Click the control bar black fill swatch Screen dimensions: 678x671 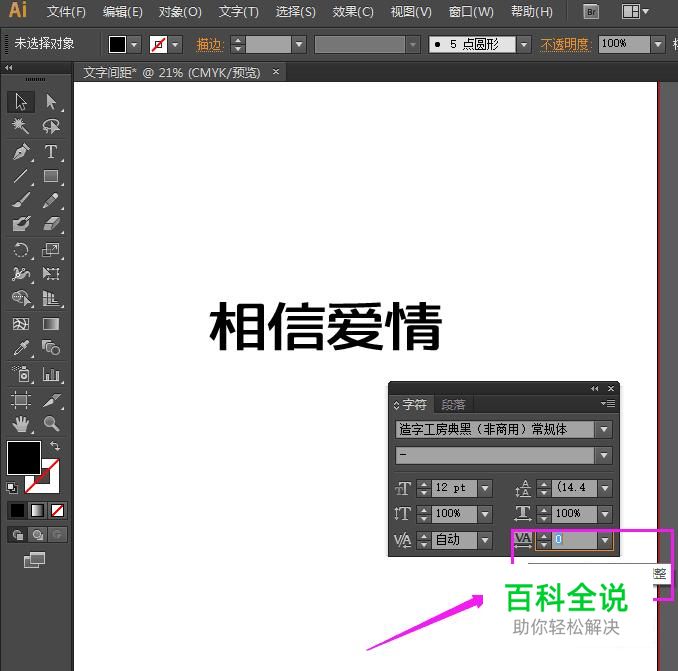pos(117,45)
